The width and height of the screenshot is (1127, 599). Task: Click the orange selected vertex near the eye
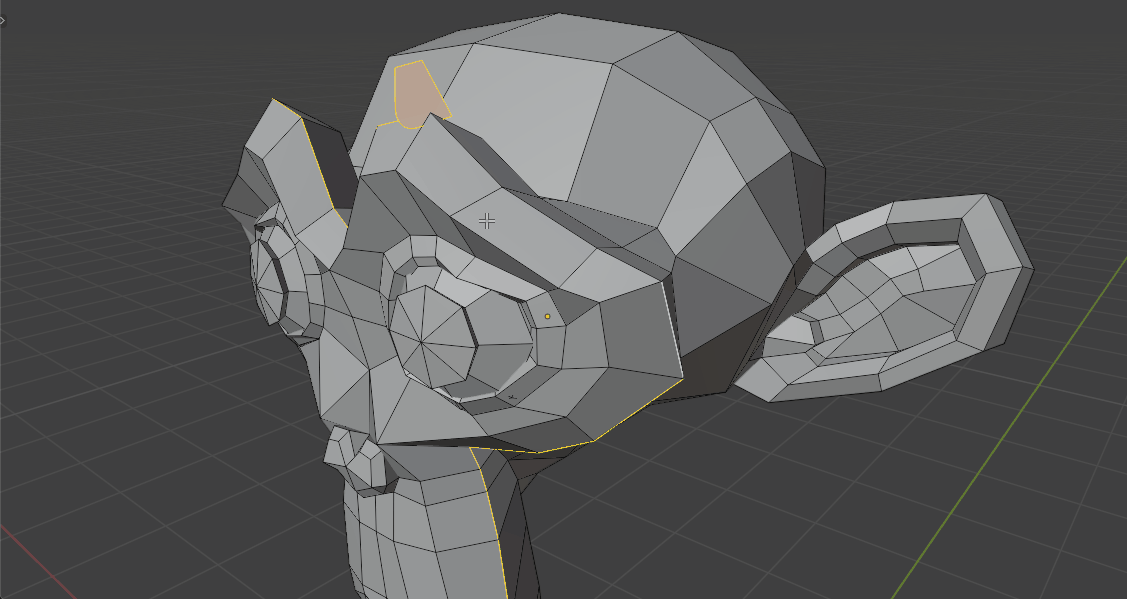[x=548, y=316]
